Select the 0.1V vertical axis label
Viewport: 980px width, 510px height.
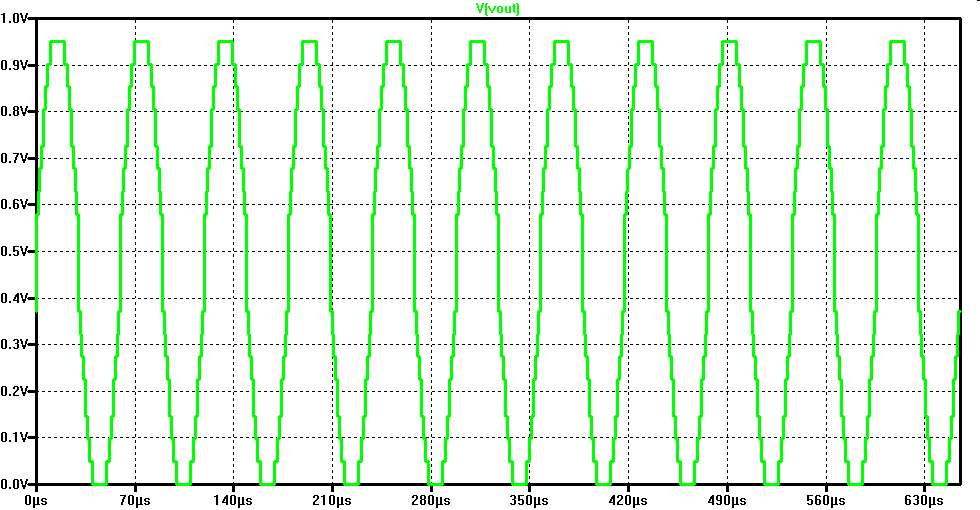[16, 437]
